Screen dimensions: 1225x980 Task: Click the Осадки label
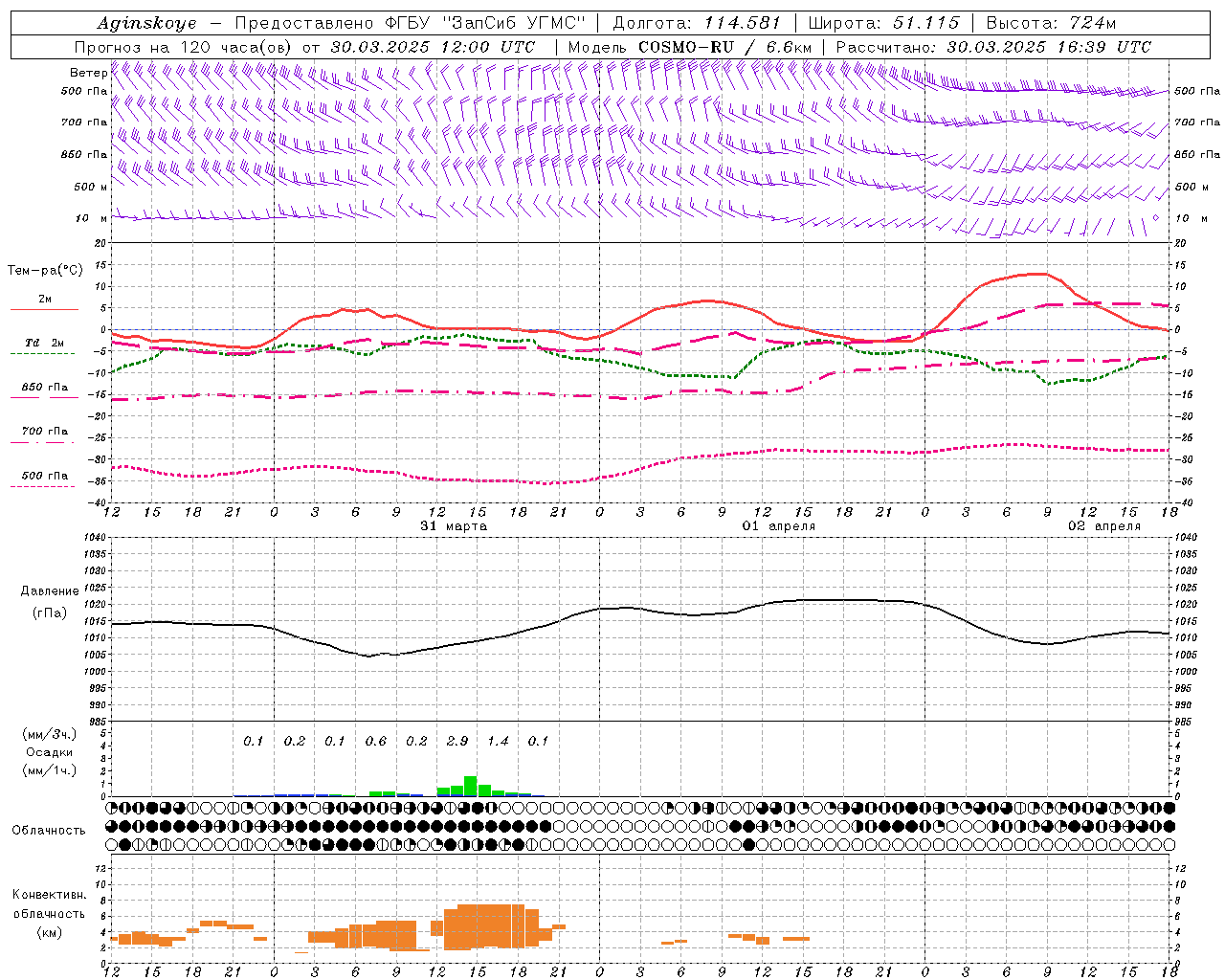click(49, 752)
